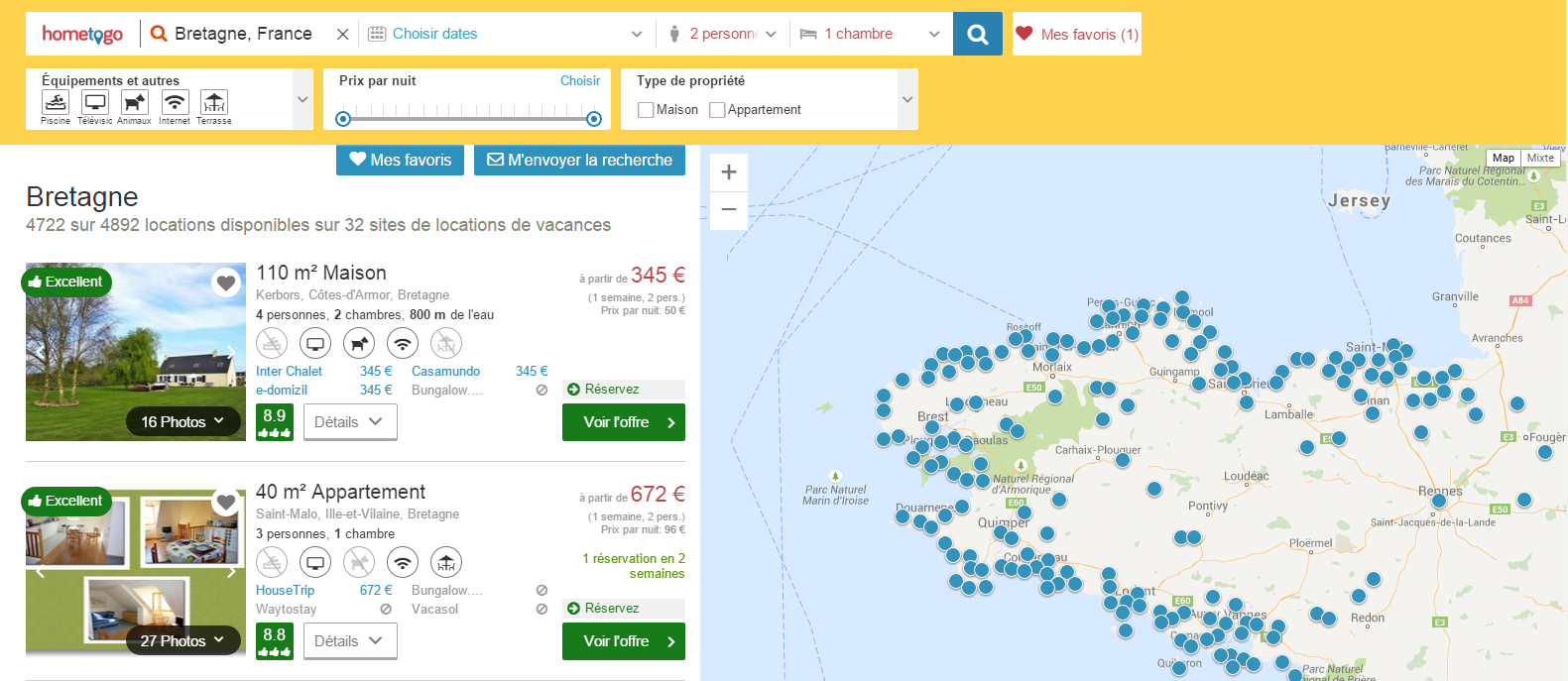The width and height of the screenshot is (1568, 681).
Task: Check the Maison property type box
Action: [x=646, y=110]
